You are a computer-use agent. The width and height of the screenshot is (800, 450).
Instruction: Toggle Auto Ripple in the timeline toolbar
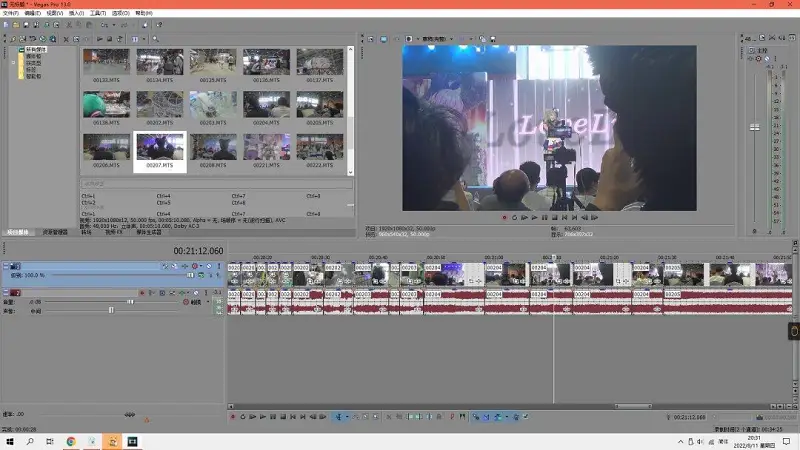(497, 417)
